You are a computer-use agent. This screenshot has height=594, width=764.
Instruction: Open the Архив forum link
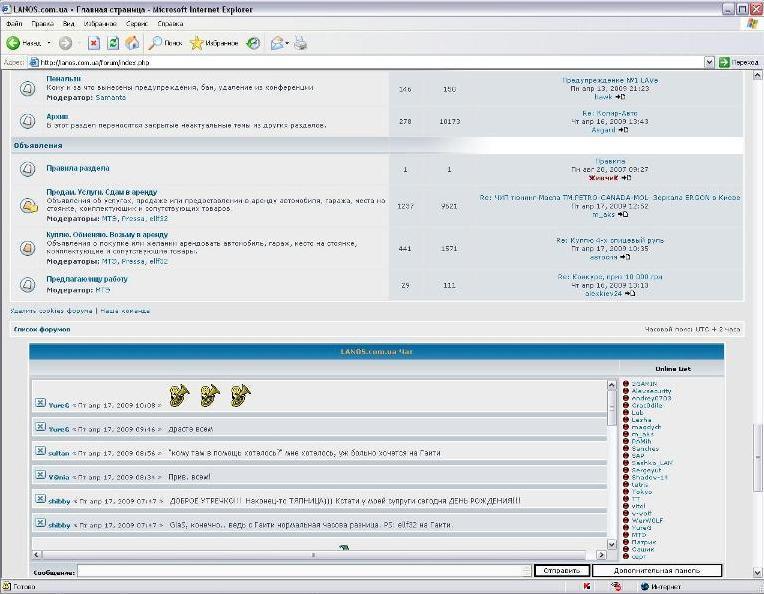(57, 116)
